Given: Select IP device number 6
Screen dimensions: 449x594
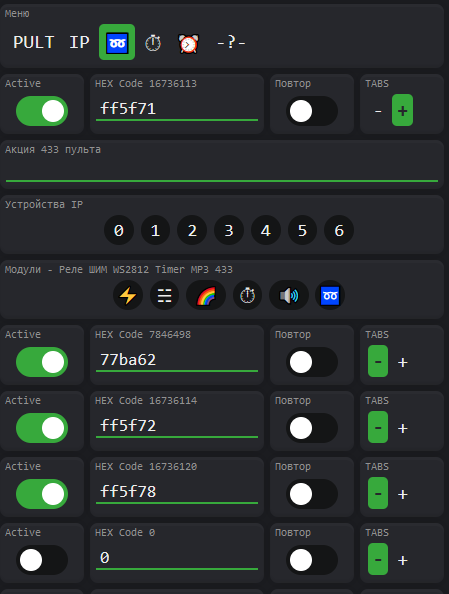Looking at the screenshot, I should pyautogui.click(x=339, y=230).
